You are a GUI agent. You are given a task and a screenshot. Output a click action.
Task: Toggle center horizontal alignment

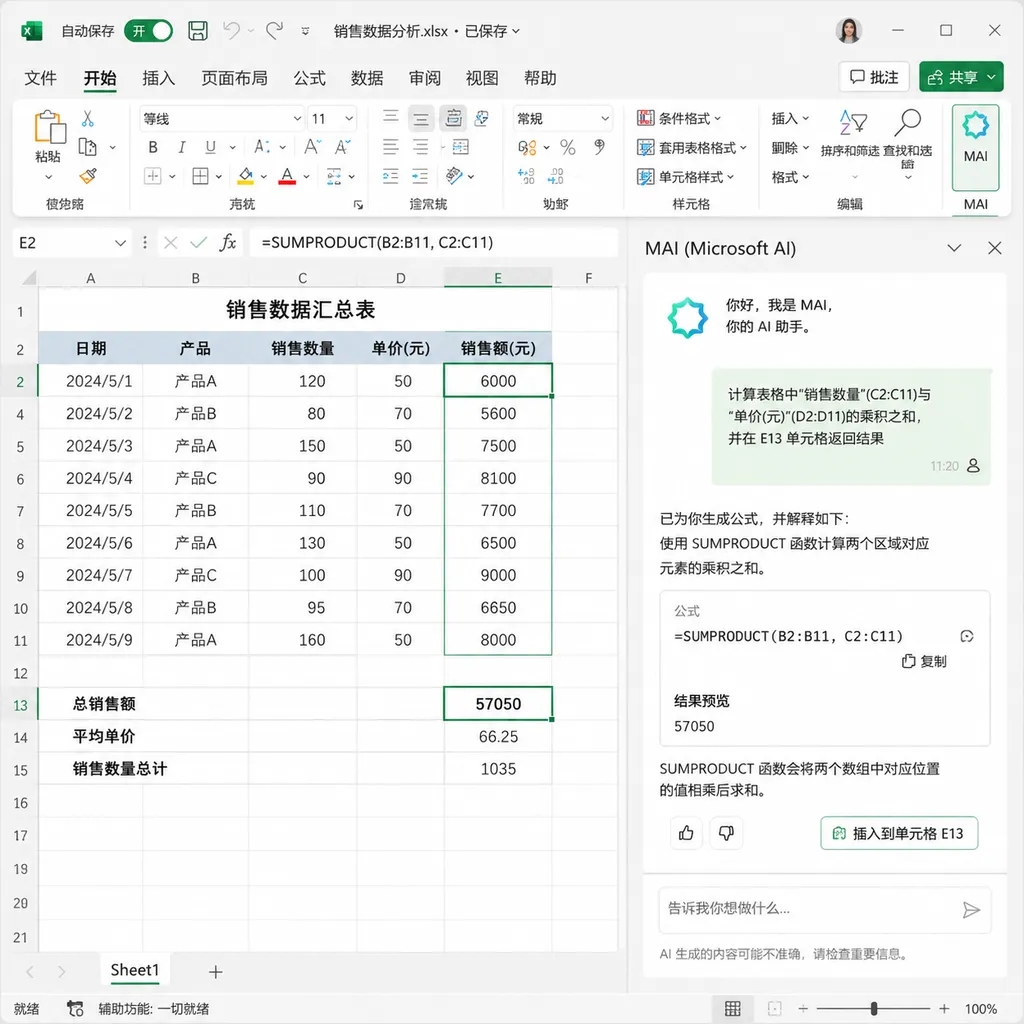point(421,147)
